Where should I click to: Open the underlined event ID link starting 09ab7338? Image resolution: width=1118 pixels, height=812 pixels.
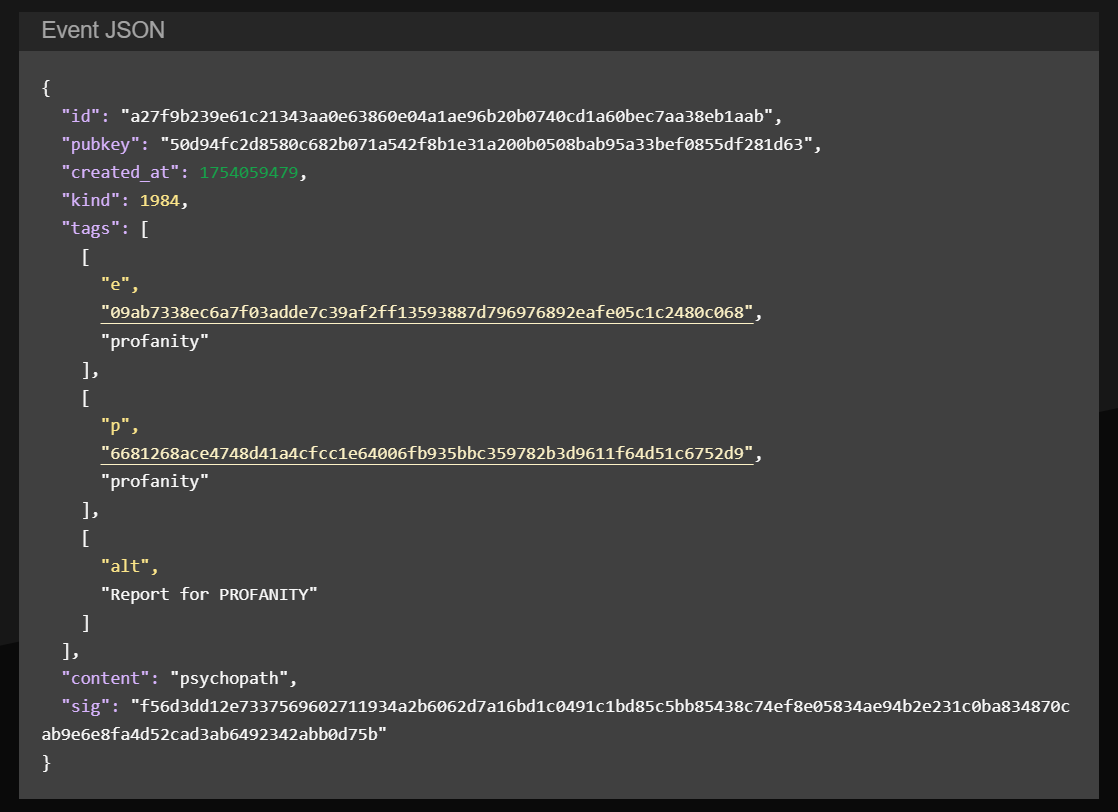click(427, 312)
